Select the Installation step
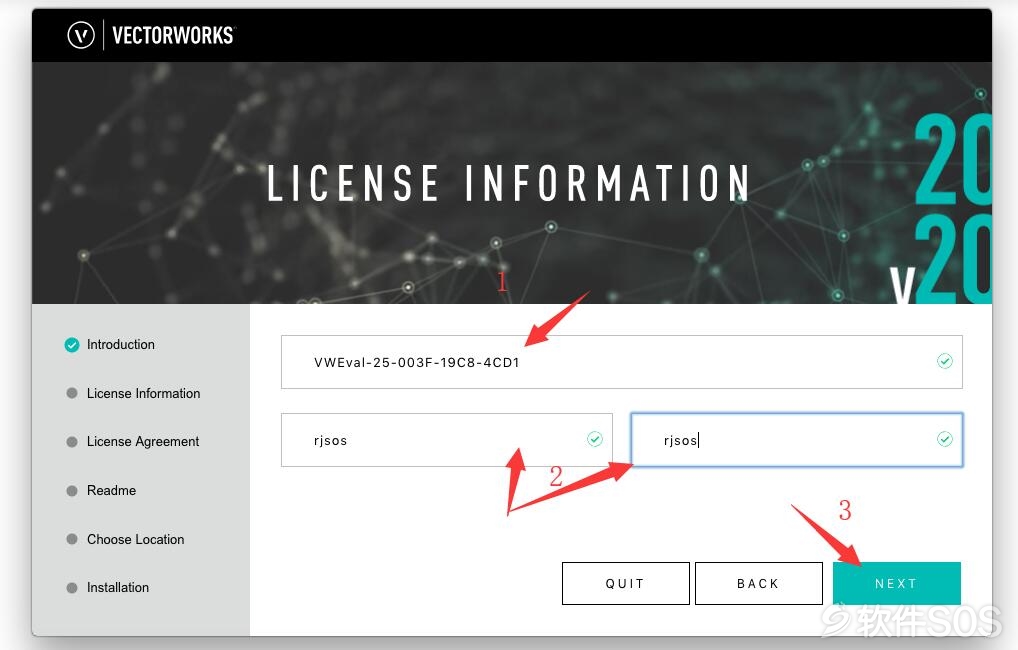The image size is (1018, 650). 118,587
